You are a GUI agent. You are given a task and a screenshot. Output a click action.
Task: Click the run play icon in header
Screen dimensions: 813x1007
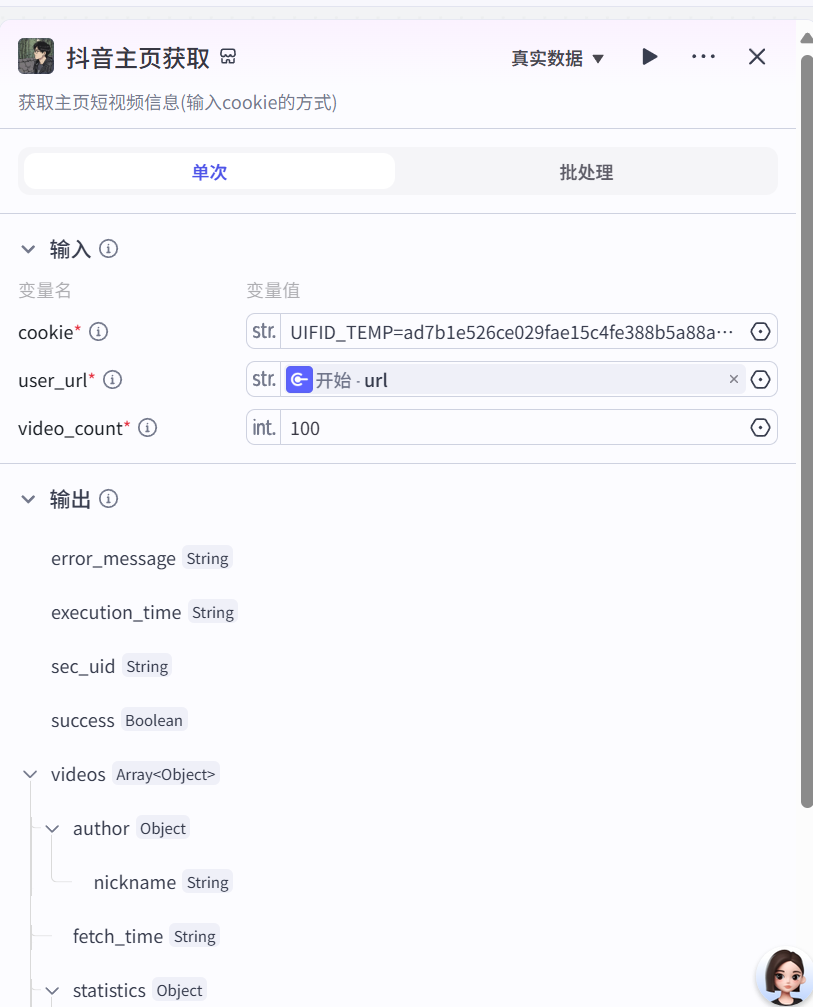(x=650, y=57)
